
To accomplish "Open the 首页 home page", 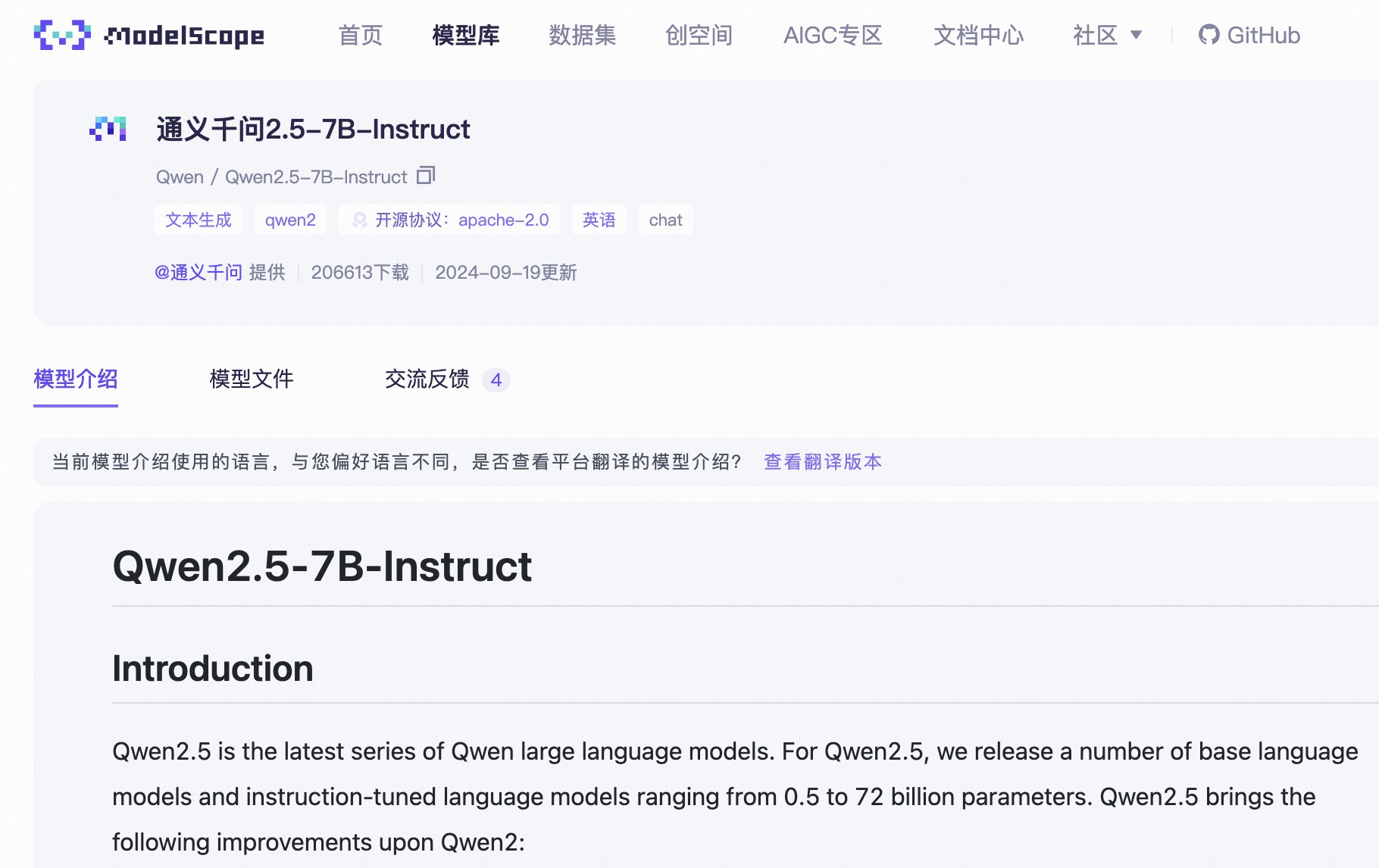I will pyautogui.click(x=360, y=35).
